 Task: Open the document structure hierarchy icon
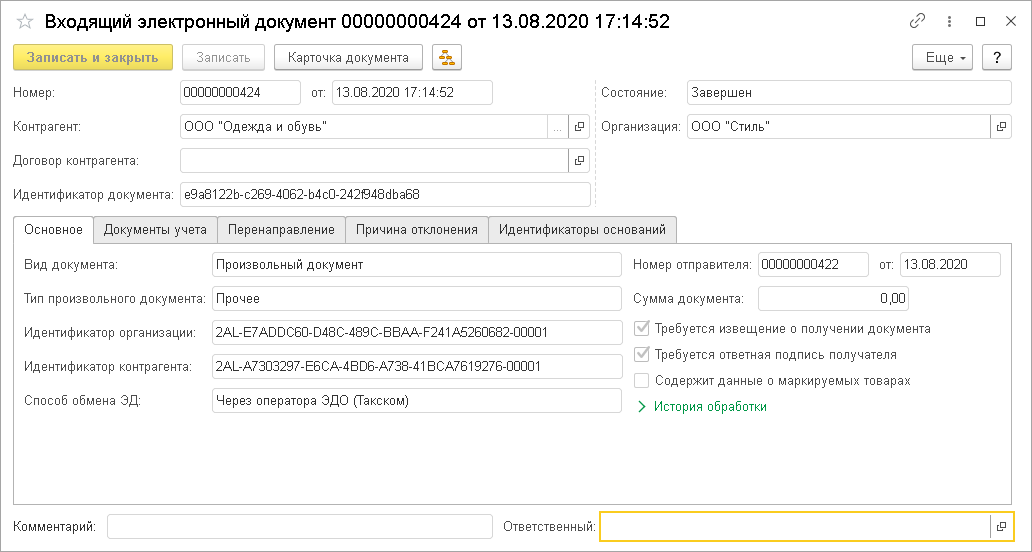click(x=446, y=58)
